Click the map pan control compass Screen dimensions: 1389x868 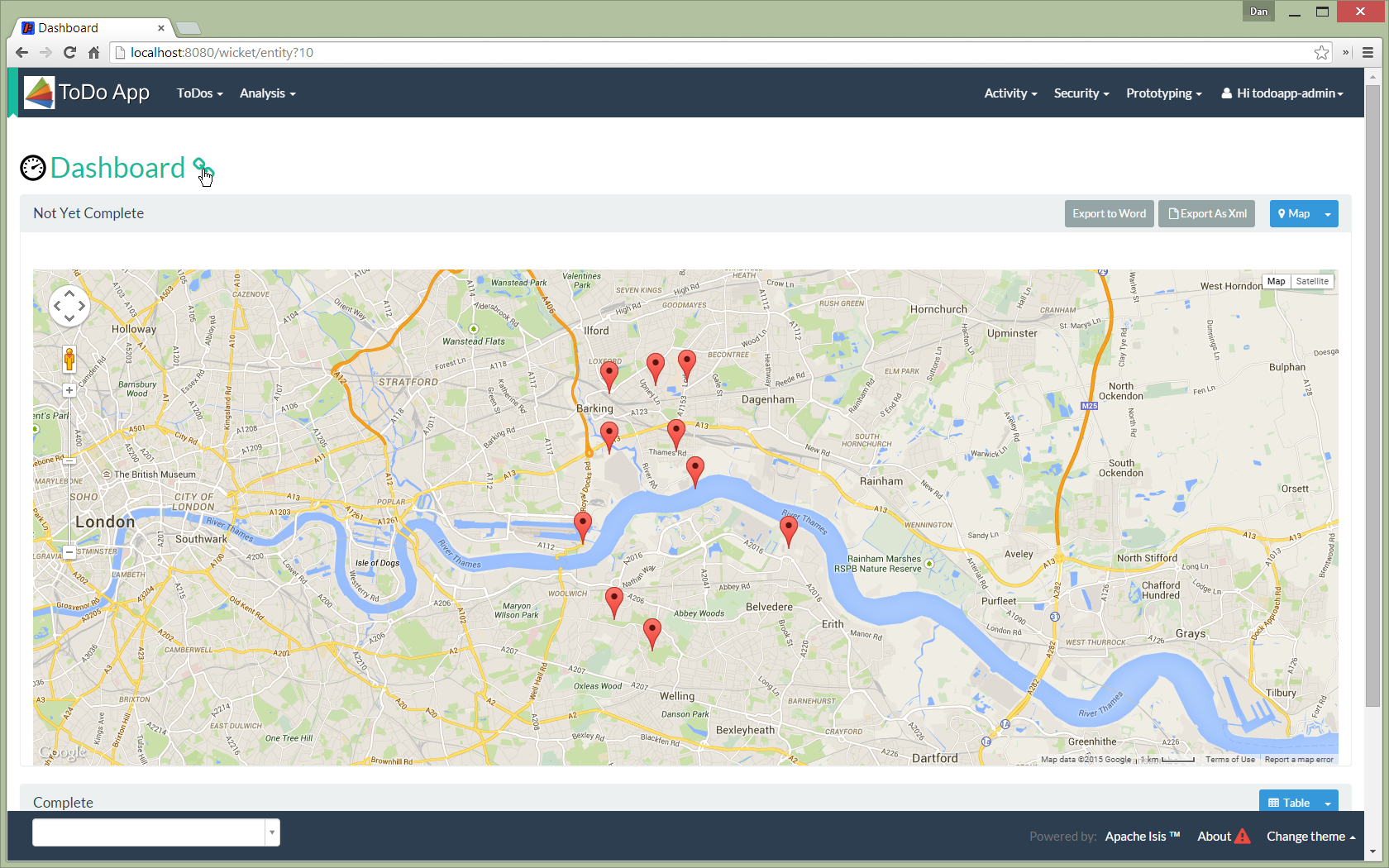click(69, 306)
